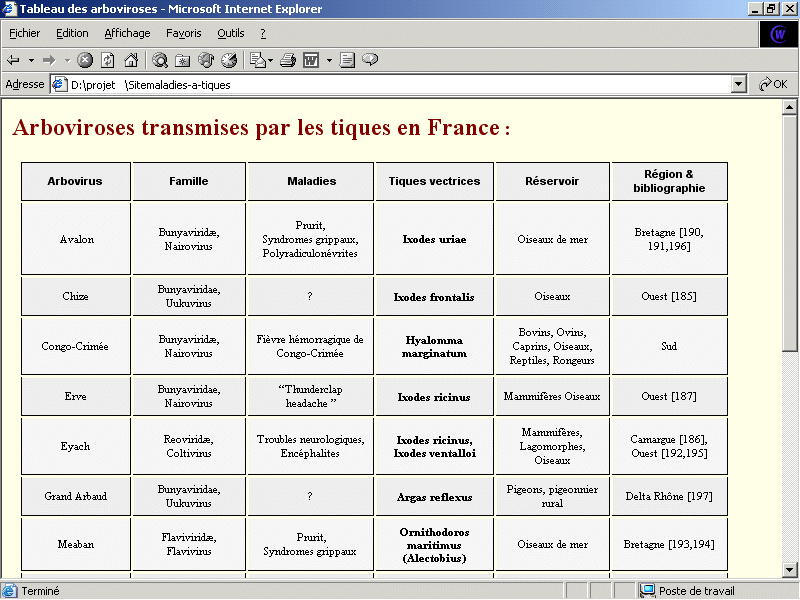The height and width of the screenshot is (600, 800).
Task: Print the page with printer icon
Action: (288, 60)
